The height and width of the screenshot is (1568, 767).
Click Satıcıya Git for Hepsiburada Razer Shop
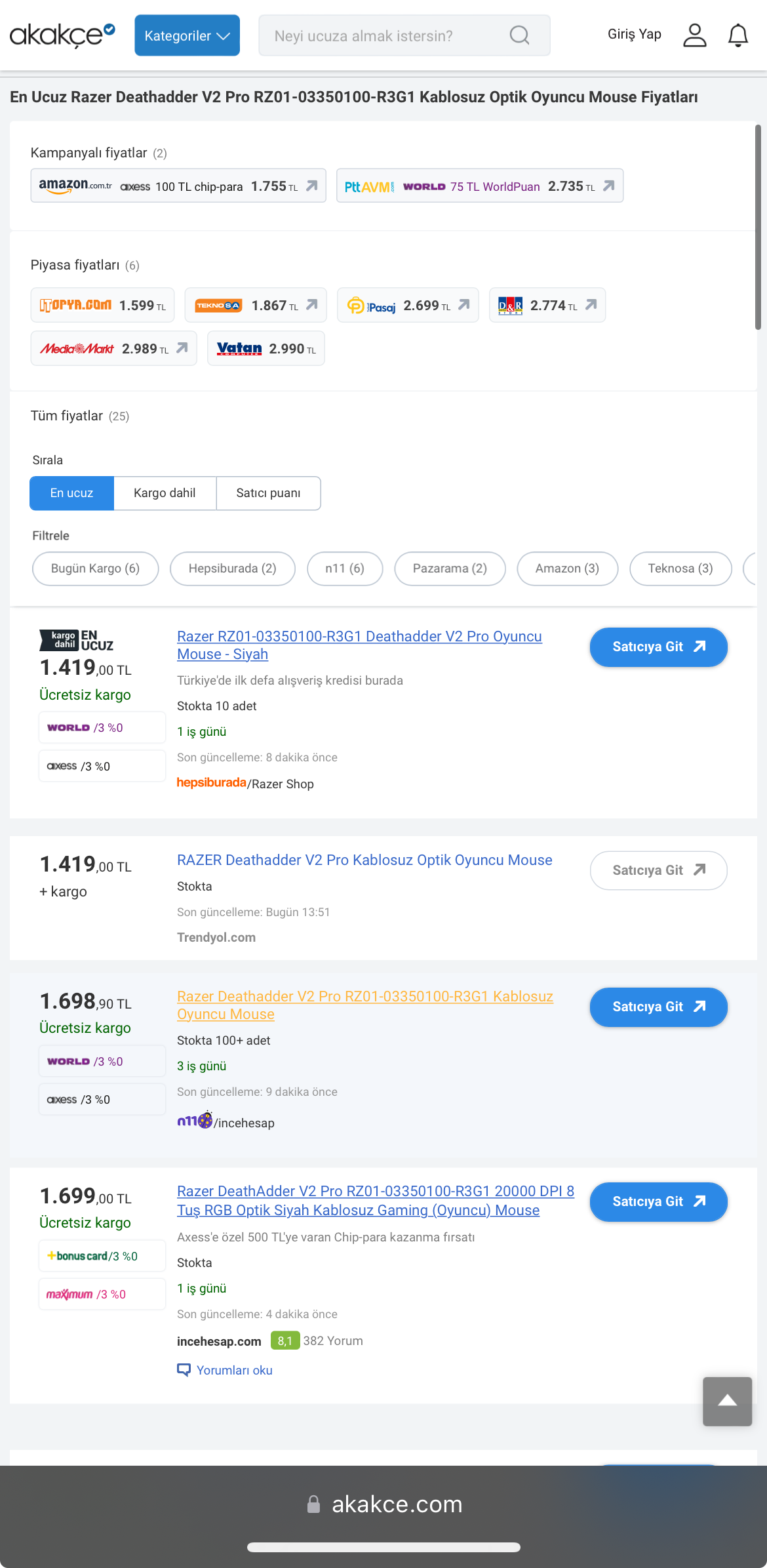(x=659, y=647)
